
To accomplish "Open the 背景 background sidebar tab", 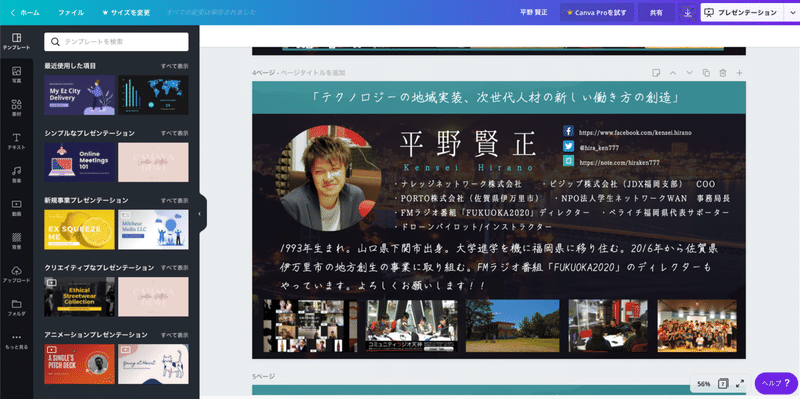I will [x=16, y=241].
